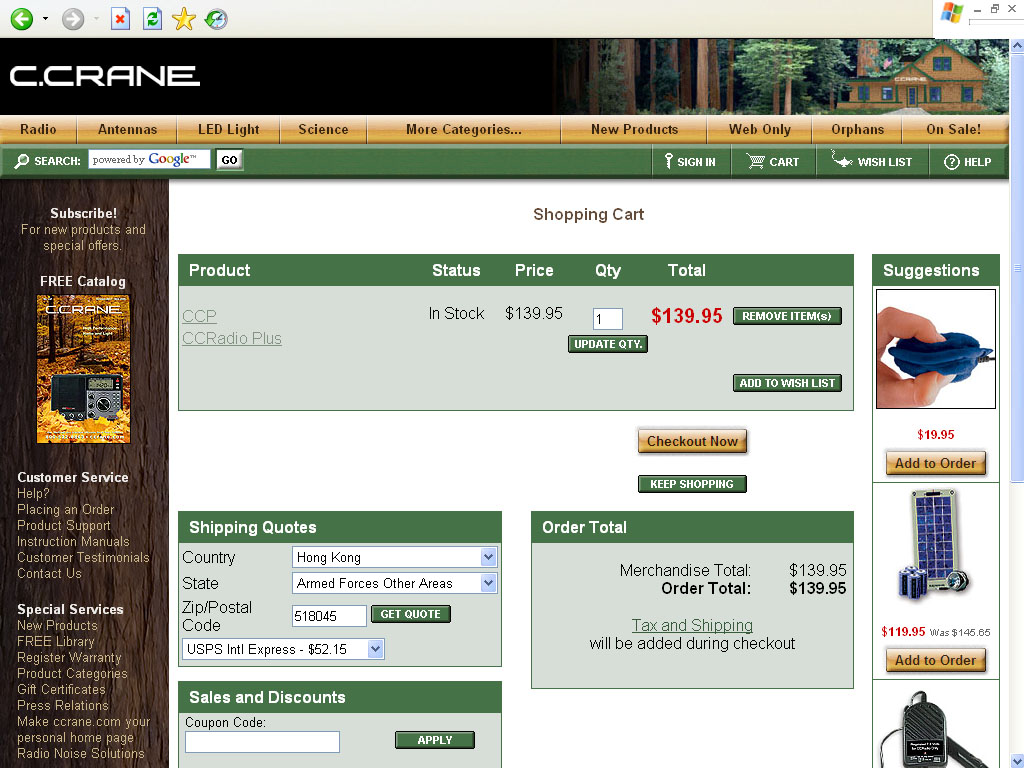
Task: Click the favorites star icon
Action: [x=183, y=19]
